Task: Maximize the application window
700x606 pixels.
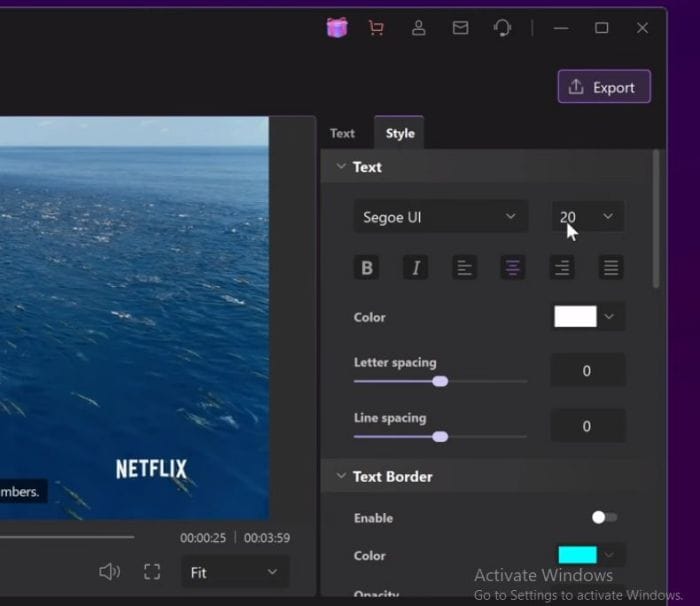Action: (601, 28)
